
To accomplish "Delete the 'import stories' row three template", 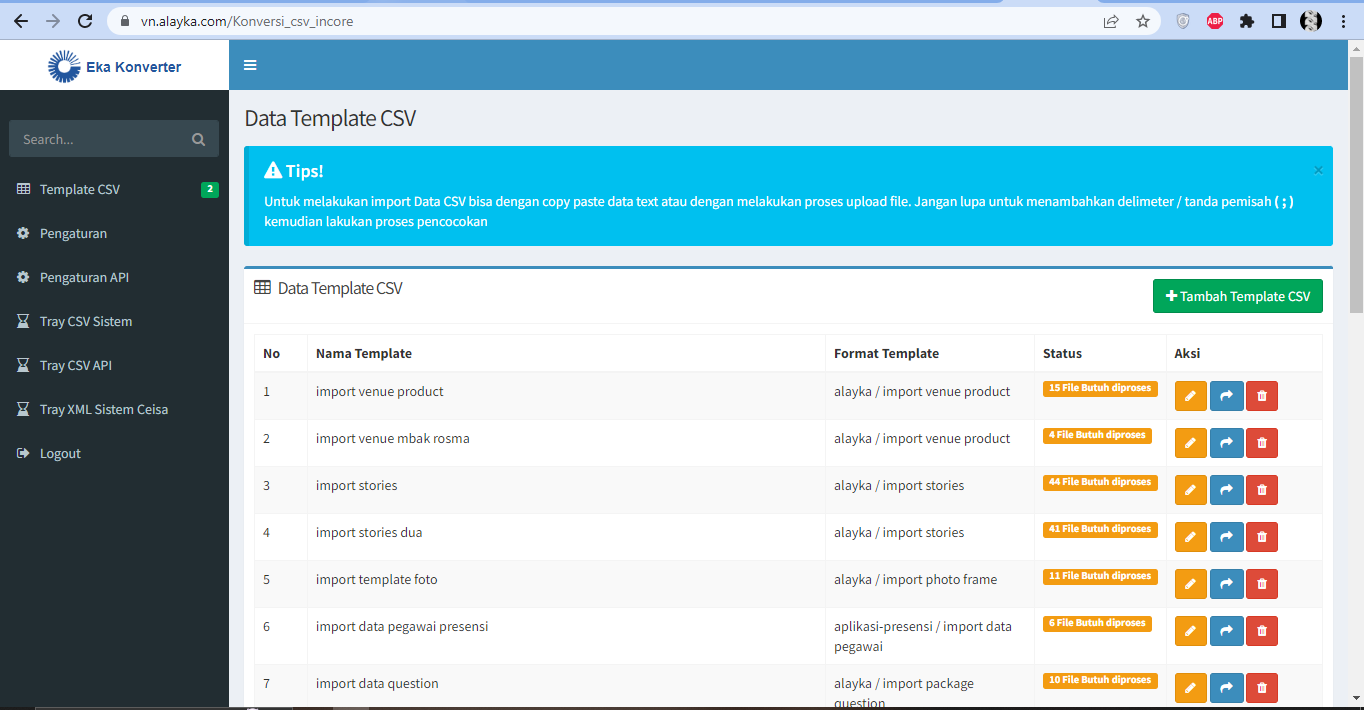I will point(1261,490).
